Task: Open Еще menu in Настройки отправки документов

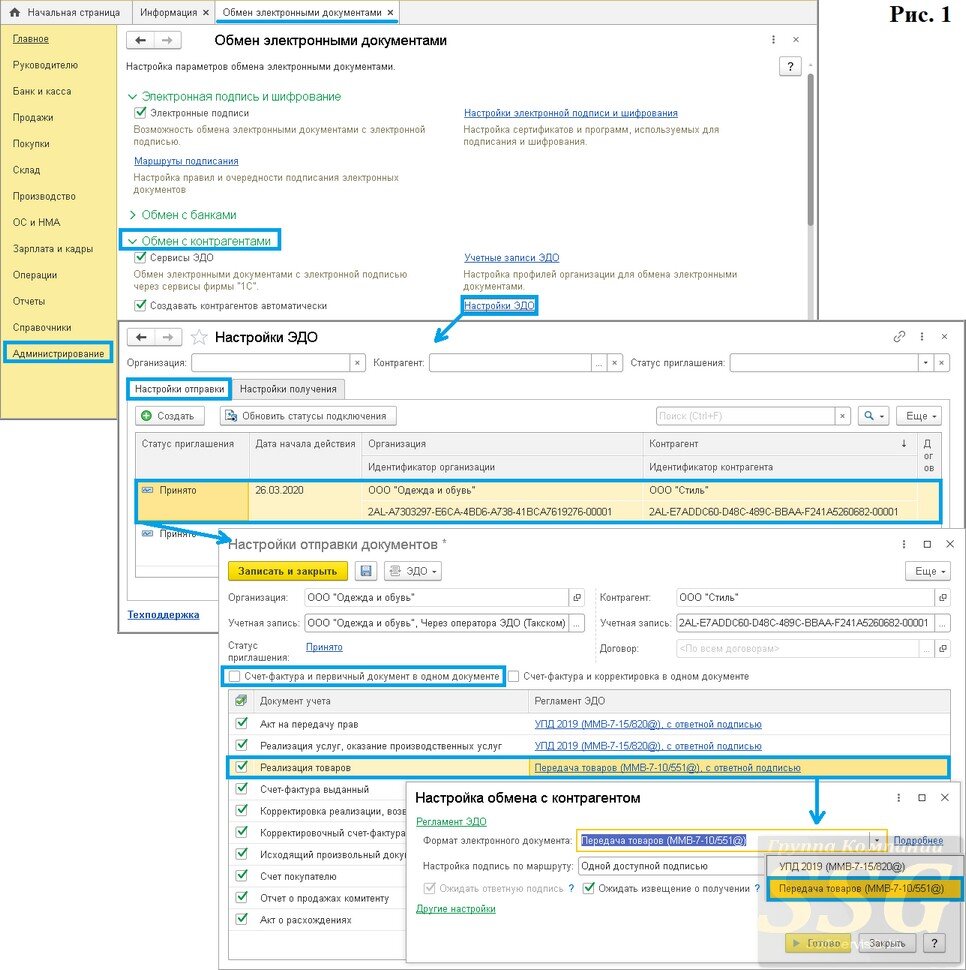Action: coord(928,571)
